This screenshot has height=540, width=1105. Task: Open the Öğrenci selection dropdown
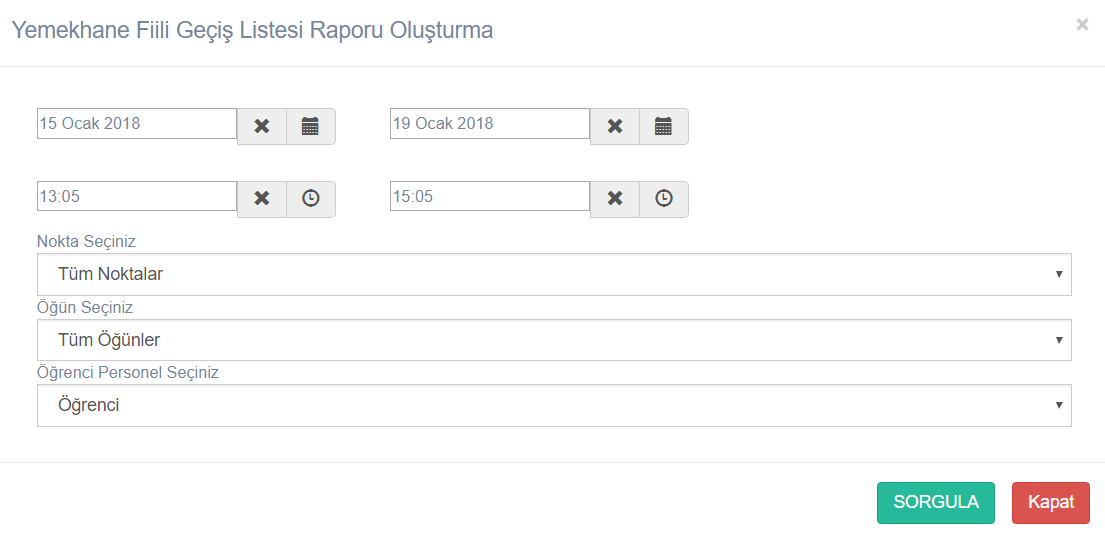554,405
